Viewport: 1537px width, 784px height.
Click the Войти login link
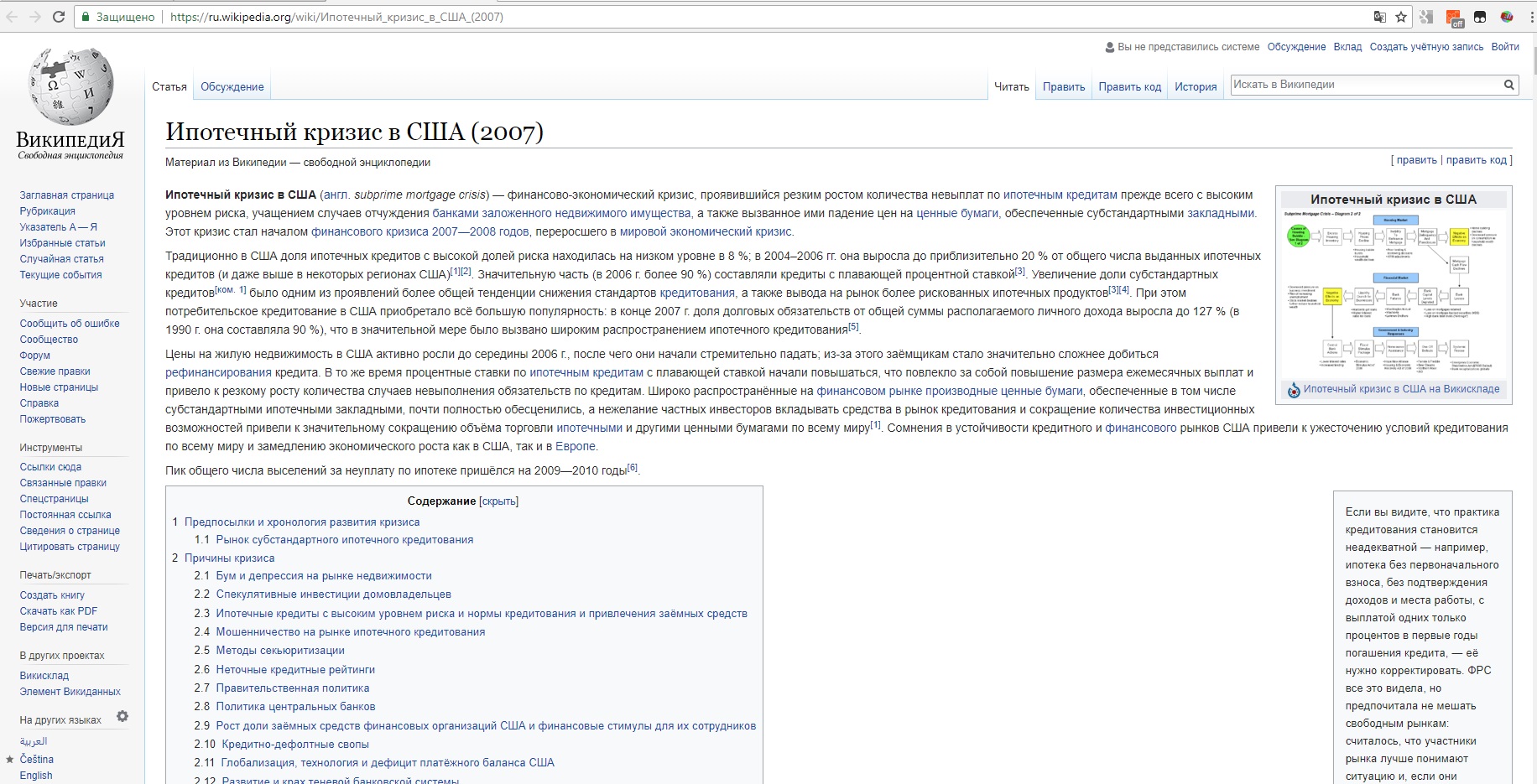(x=1505, y=47)
